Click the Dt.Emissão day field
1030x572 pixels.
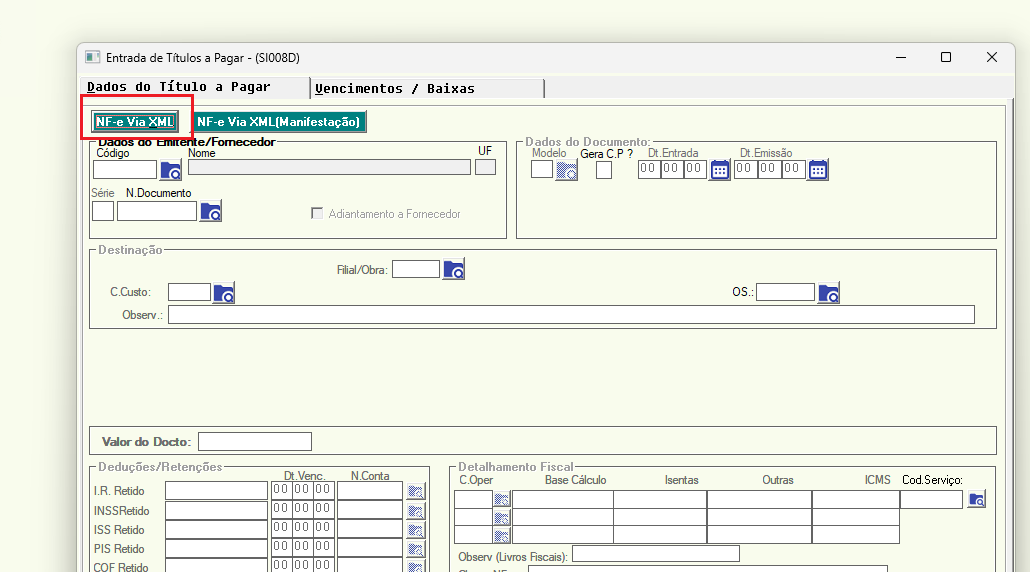(x=744, y=169)
